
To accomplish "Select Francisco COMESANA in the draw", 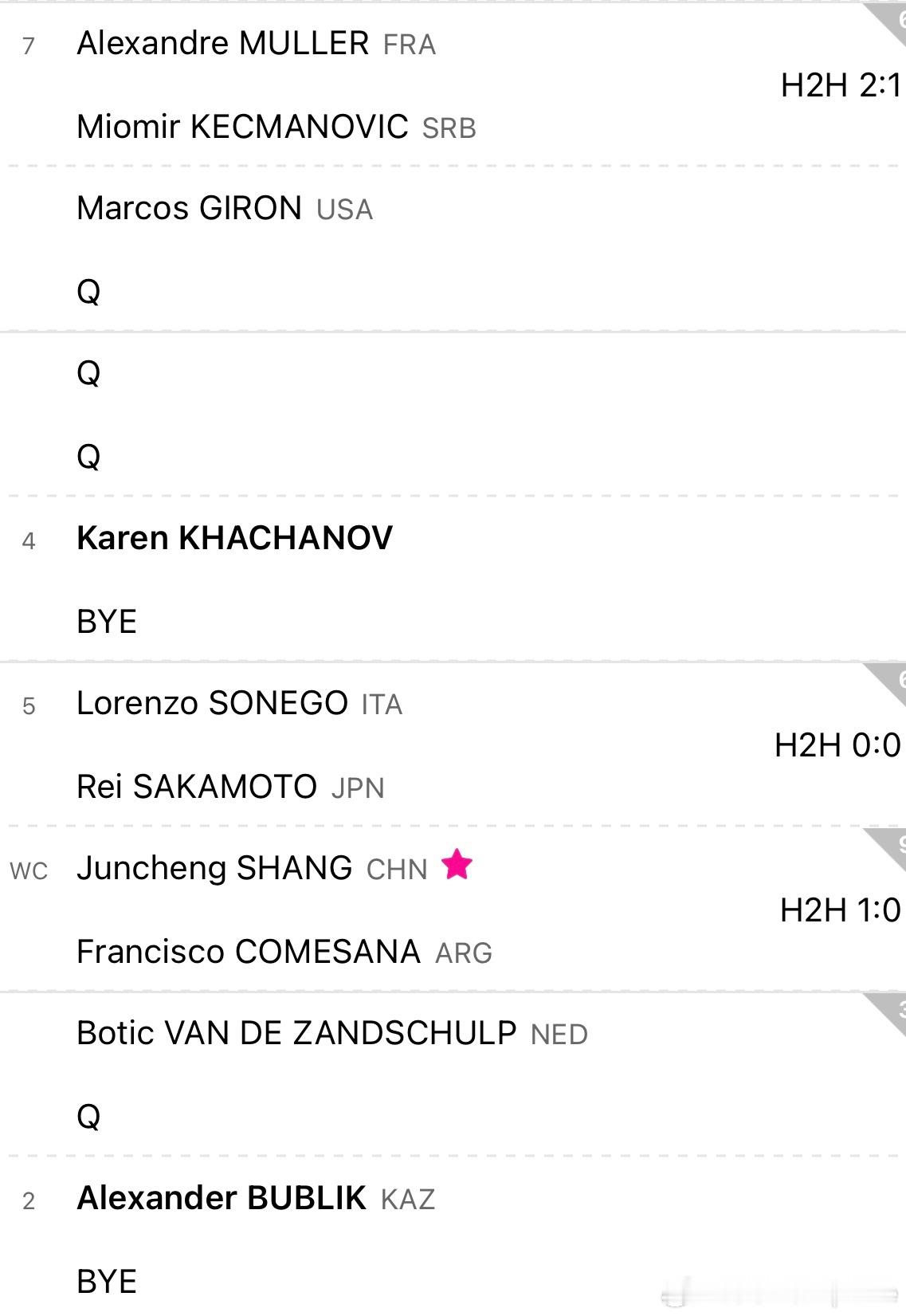I will (x=248, y=952).
